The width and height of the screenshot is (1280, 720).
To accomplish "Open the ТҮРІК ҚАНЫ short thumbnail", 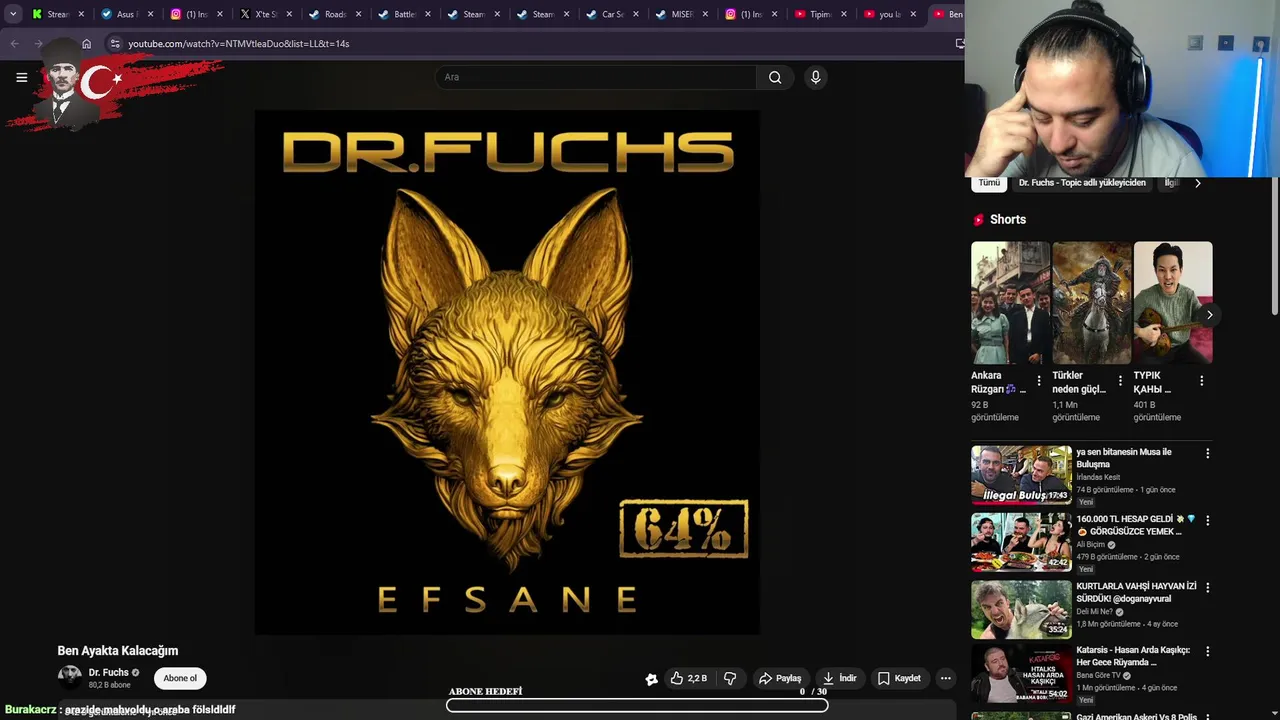I will pyautogui.click(x=1172, y=303).
